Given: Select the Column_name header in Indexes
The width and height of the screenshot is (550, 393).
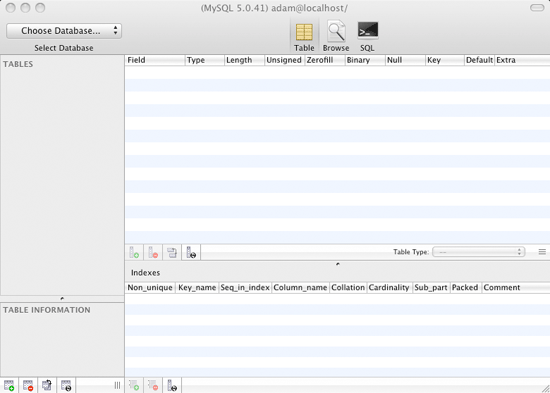Looking at the screenshot, I should click(301, 288).
